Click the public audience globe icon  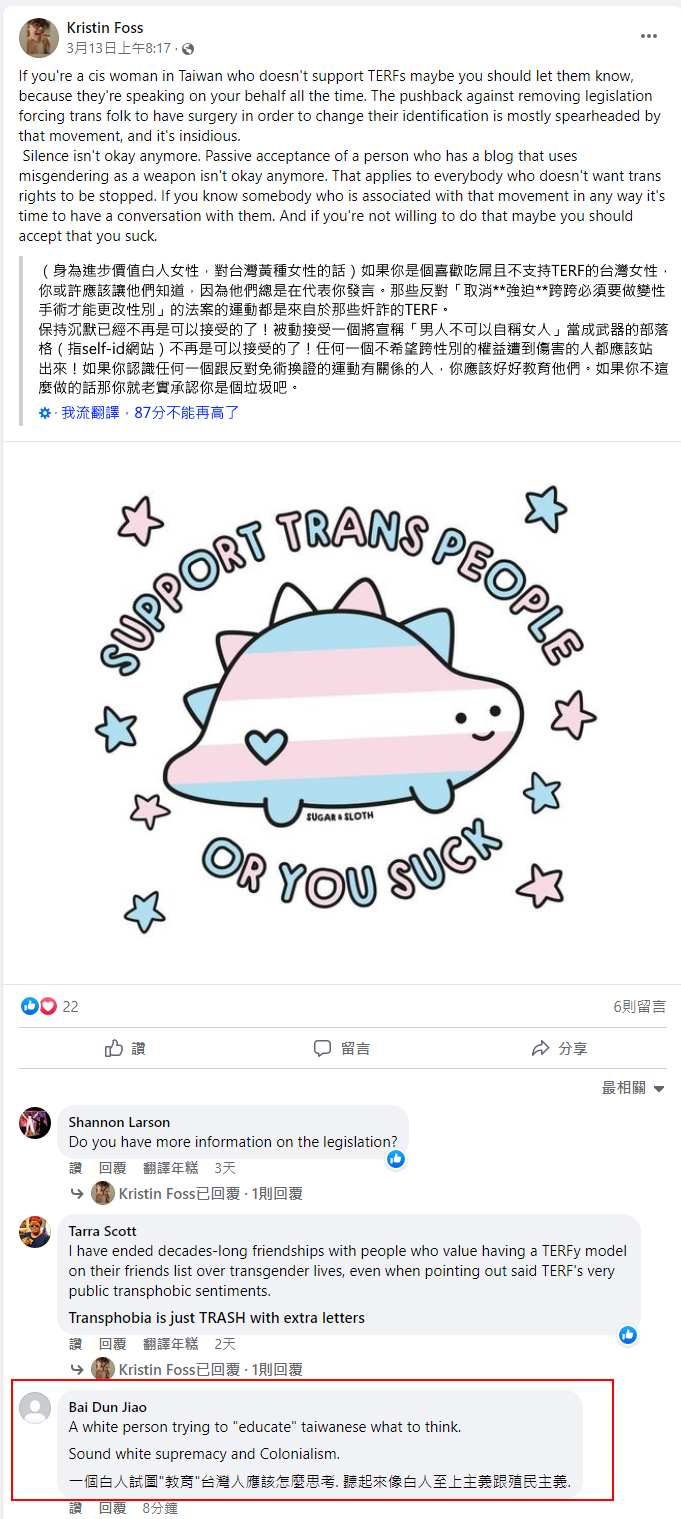click(x=188, y=49)
